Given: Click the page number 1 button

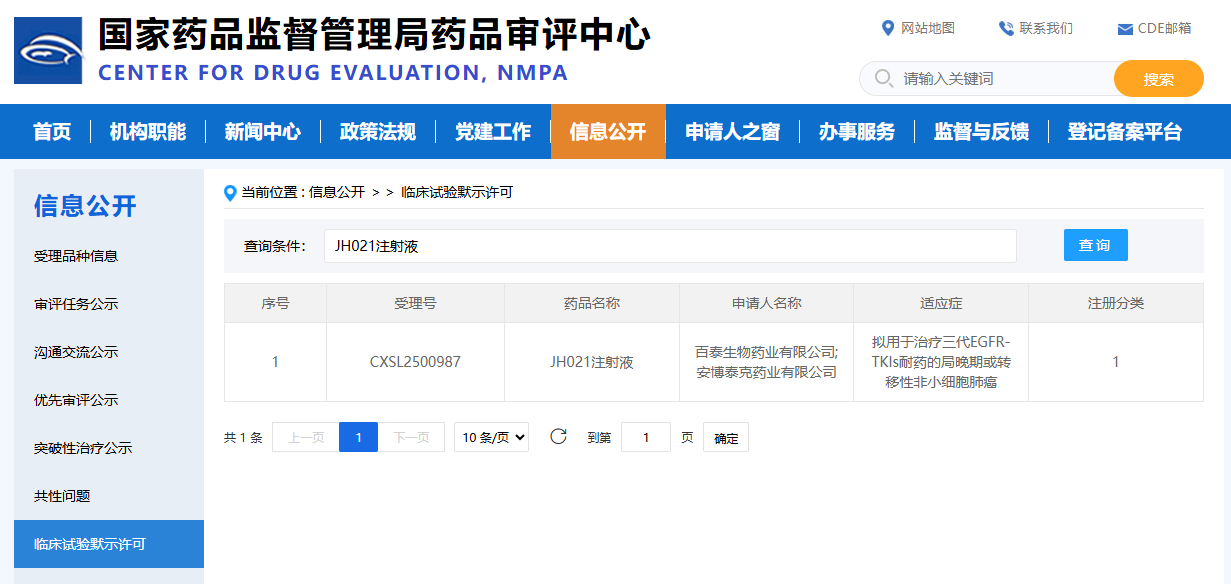Looking at the screenshot, I should click(x=358, y=437).
